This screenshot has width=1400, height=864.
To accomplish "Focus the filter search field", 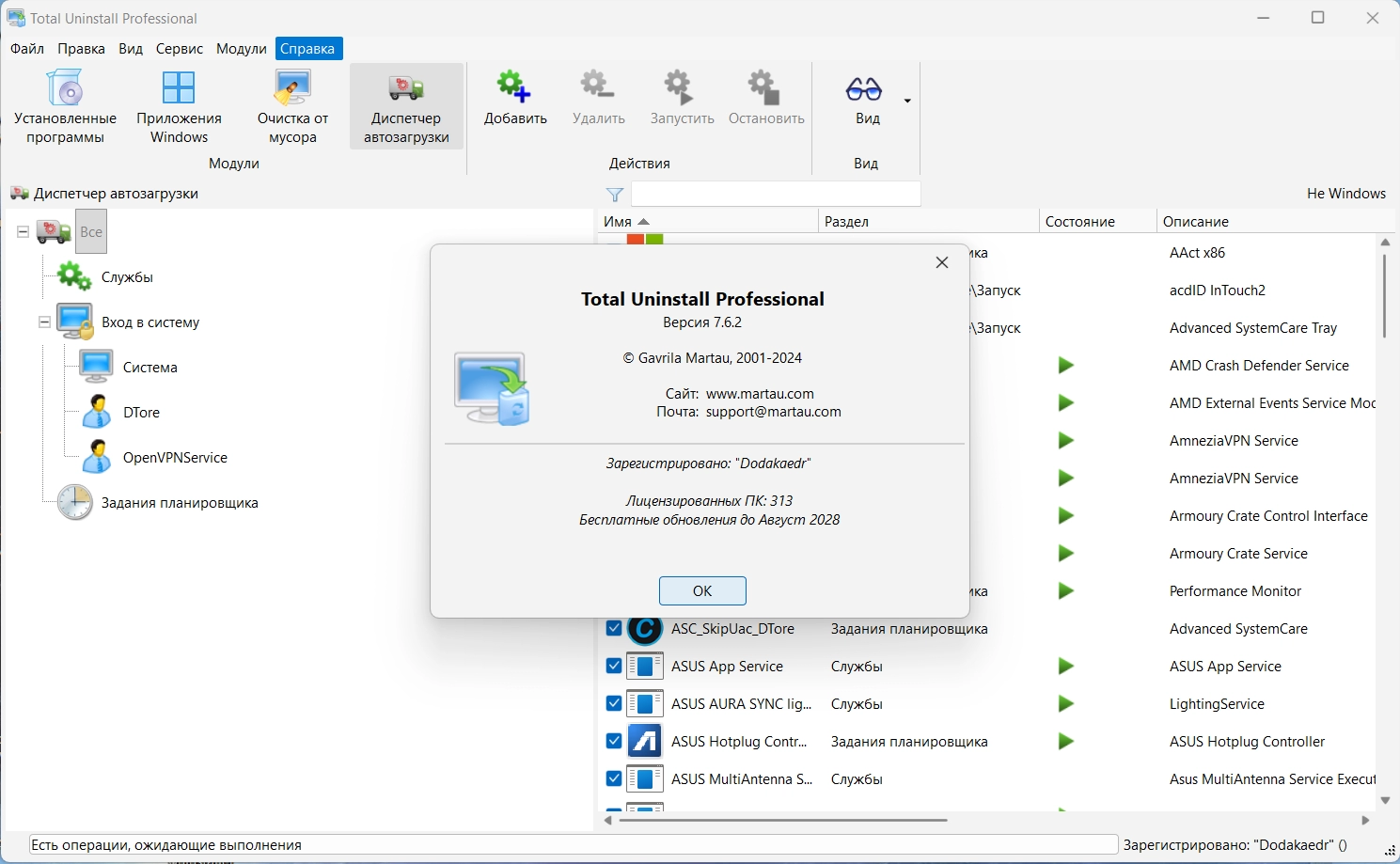I will click(x=776, y=194).
